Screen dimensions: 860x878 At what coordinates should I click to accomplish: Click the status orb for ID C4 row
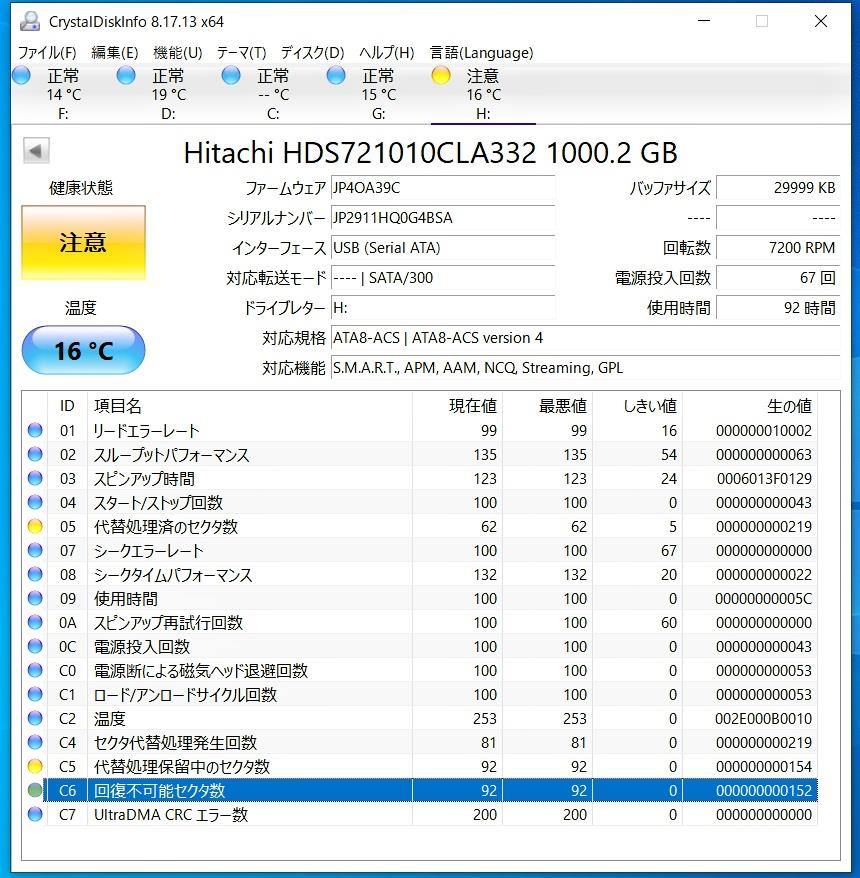pyautogui.click(x=35, y=742)
